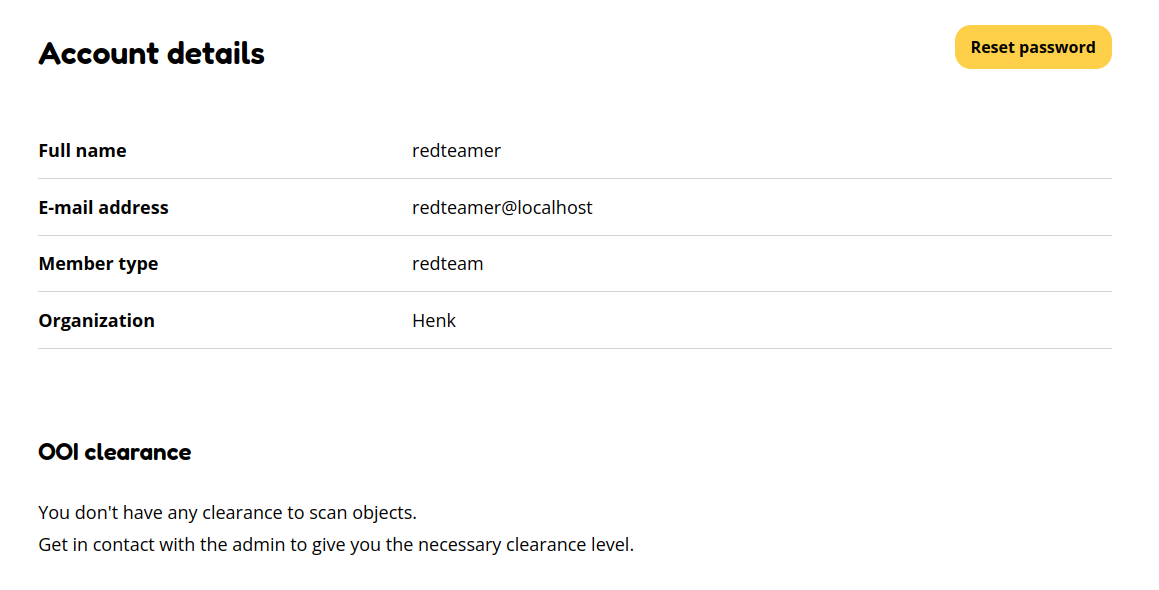
Task: Open the Henk organization entry
Action: click(x=433, y=320)
